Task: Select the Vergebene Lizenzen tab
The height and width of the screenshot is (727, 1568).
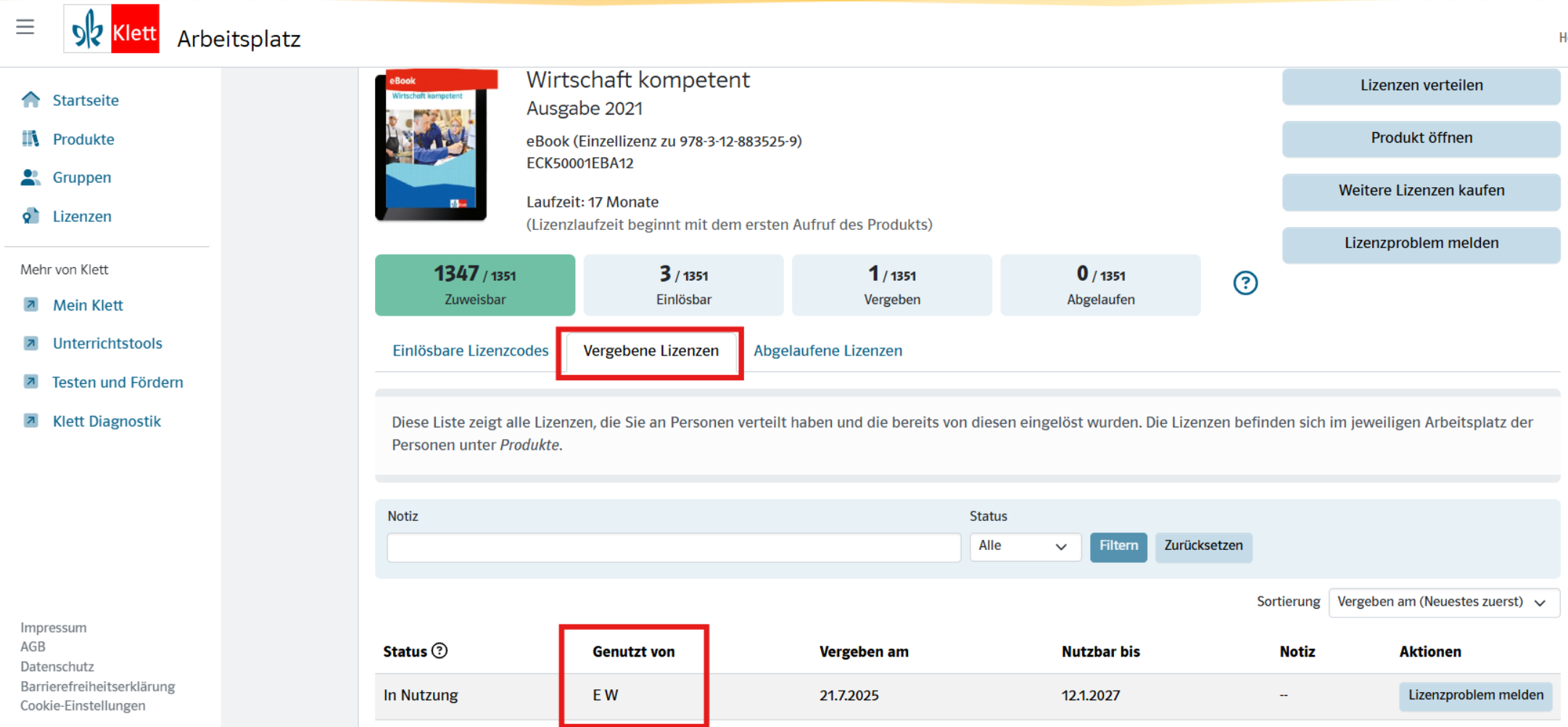Action: pyautogui.click(x=651, y=351)
